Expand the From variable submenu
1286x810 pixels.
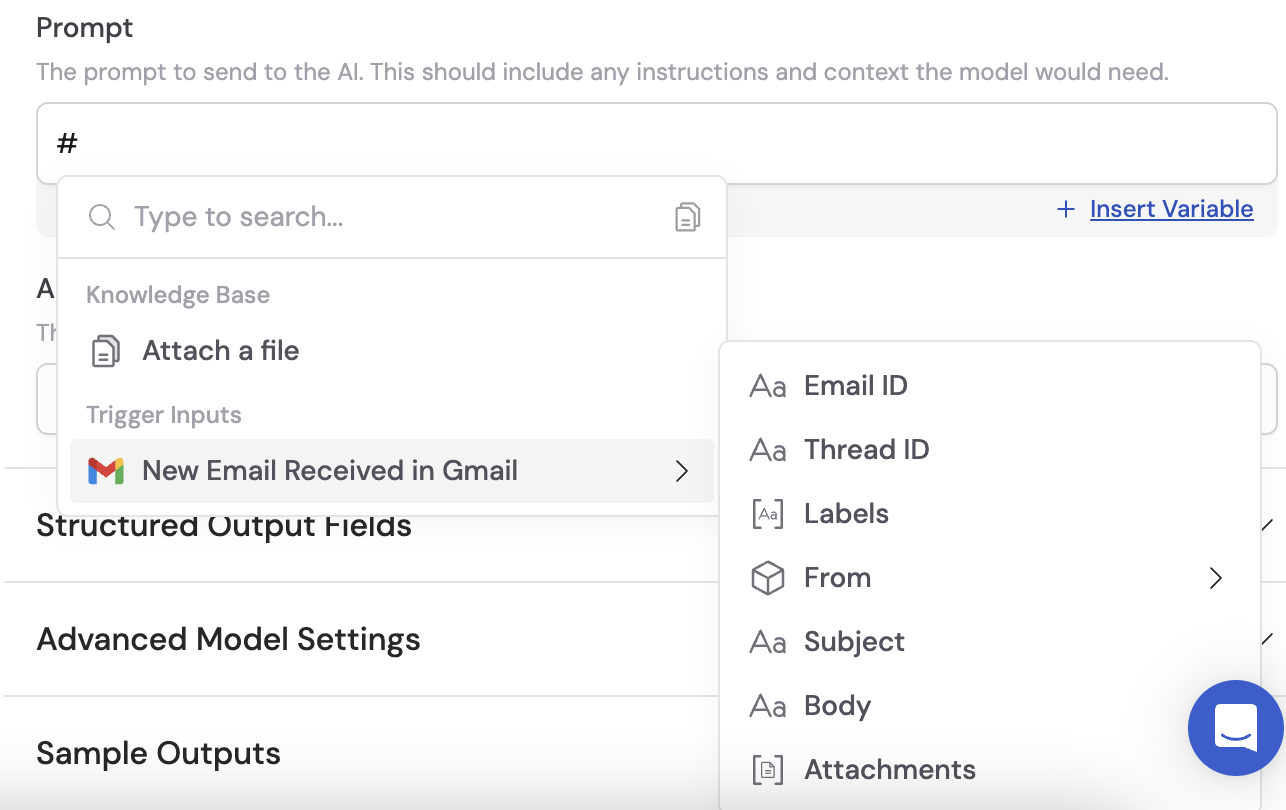(1216, 578)
